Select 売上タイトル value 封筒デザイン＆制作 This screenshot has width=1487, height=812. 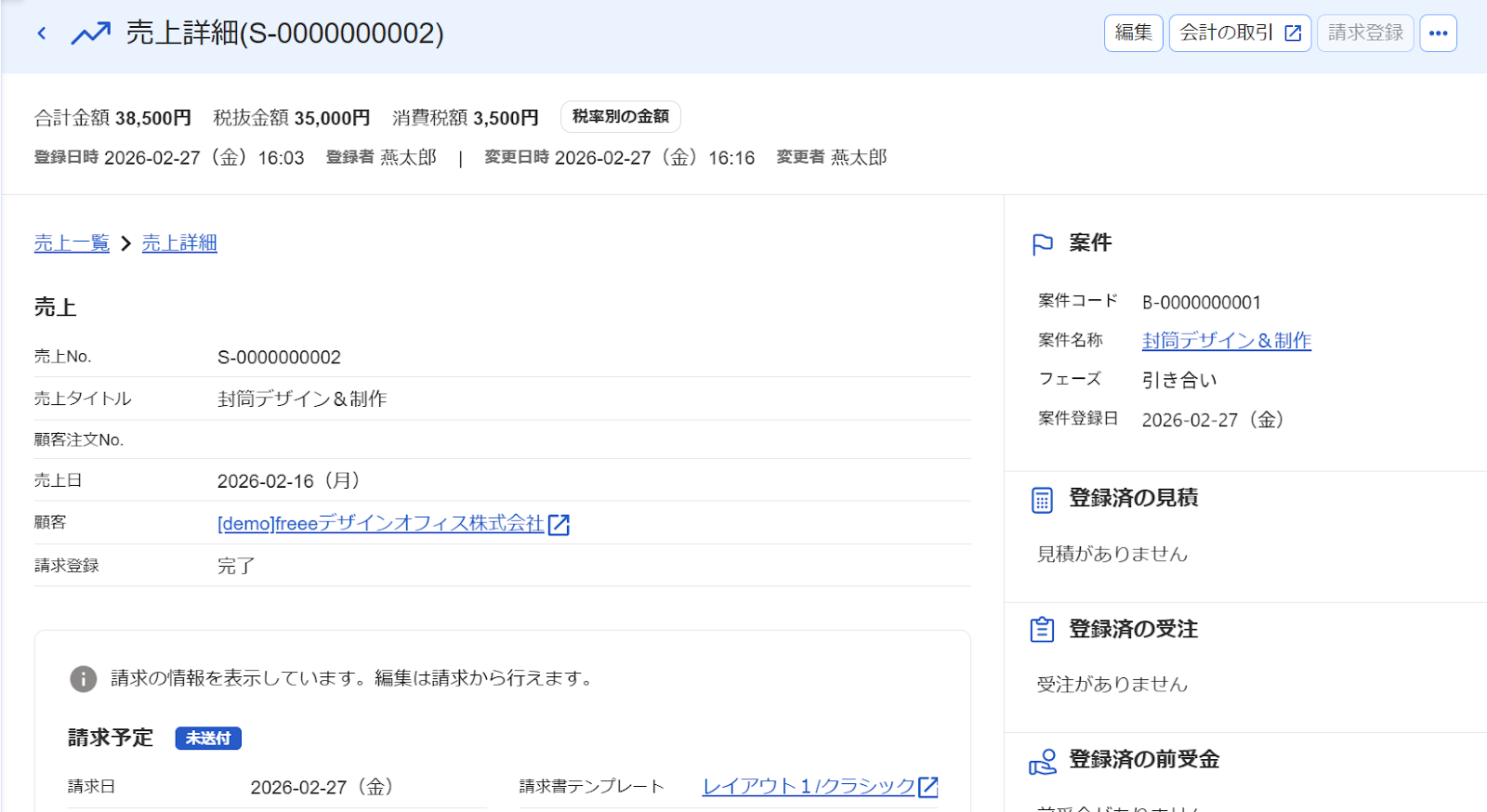[302, 399]
